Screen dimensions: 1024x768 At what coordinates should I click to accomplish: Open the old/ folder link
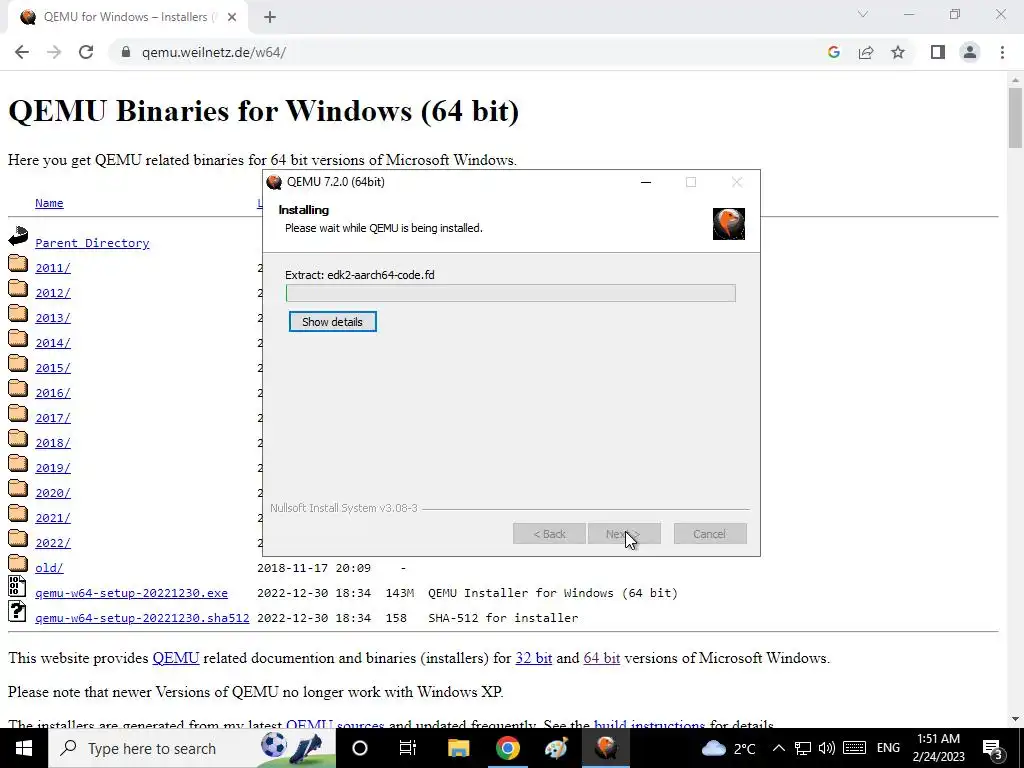tap(50, 568)
